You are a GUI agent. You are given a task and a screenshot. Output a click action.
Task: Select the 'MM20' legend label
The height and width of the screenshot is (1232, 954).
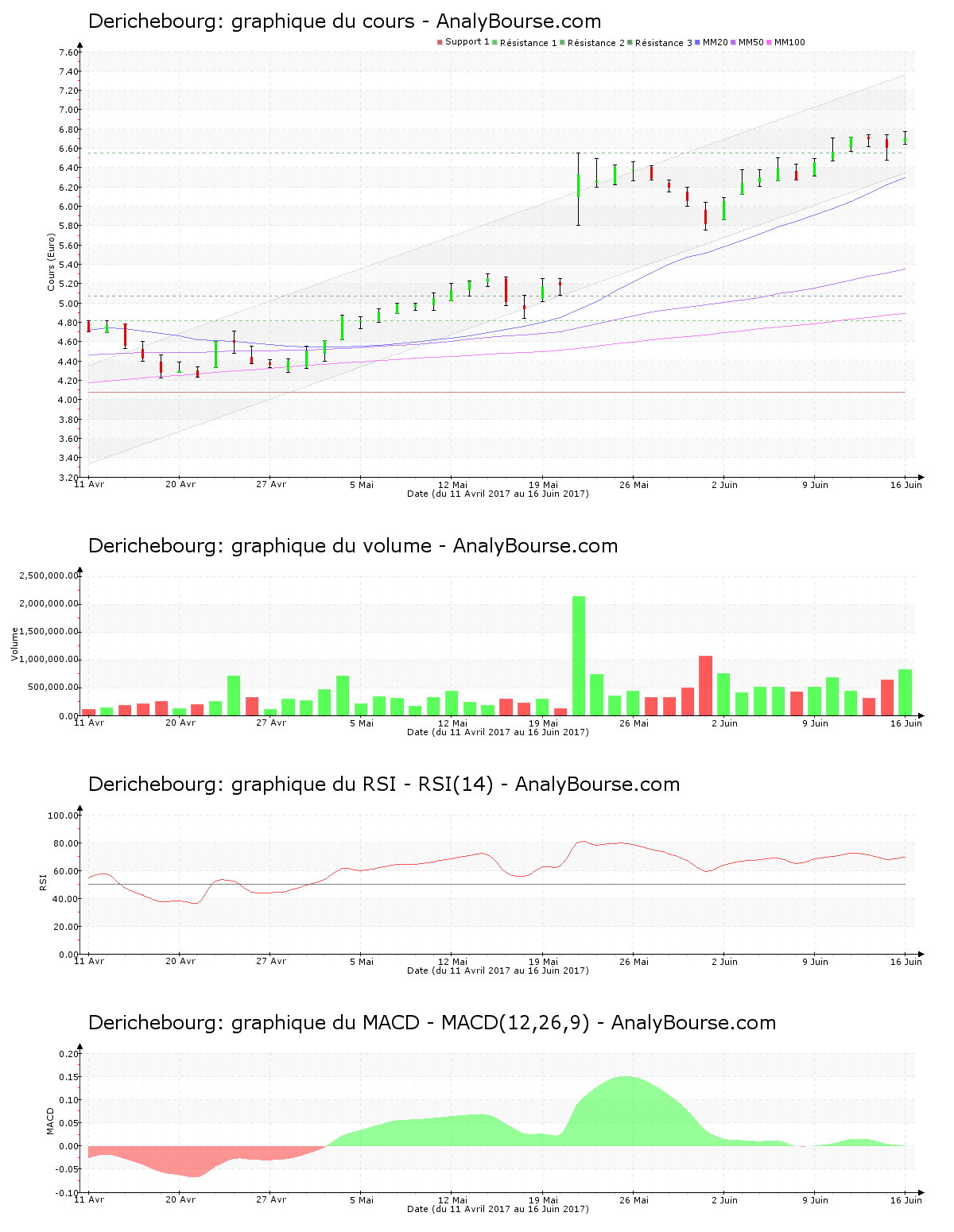click(x=715, y=42)
